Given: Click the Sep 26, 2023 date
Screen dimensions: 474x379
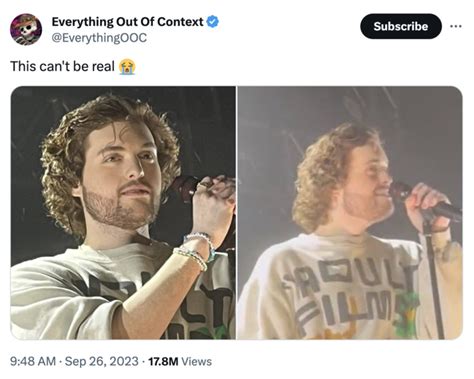Looking at the screenshot, I should [101, 361].
